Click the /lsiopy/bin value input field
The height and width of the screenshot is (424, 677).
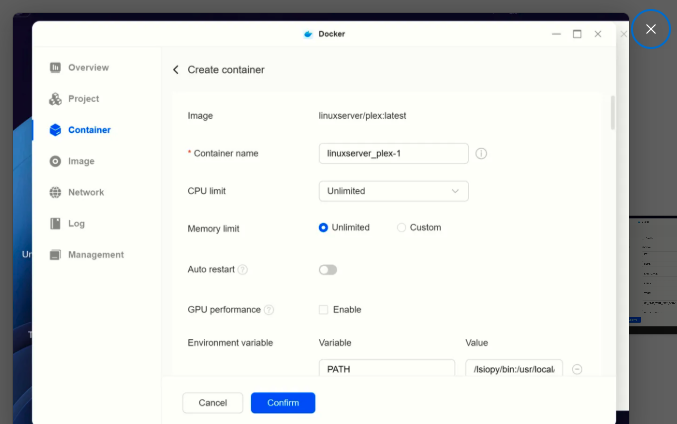514,369
